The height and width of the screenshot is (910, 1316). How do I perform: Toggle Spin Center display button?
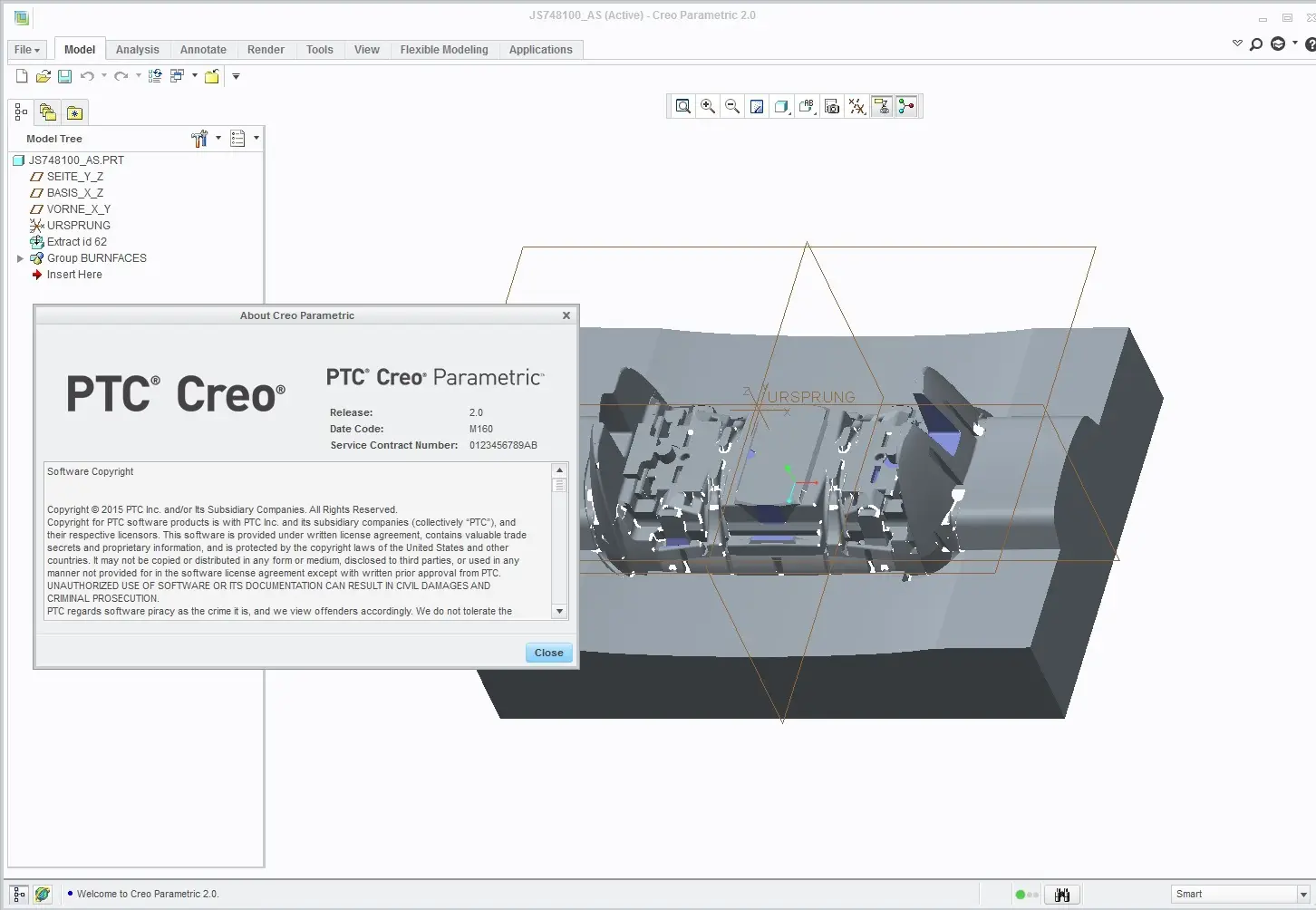(x=906, y=107)
